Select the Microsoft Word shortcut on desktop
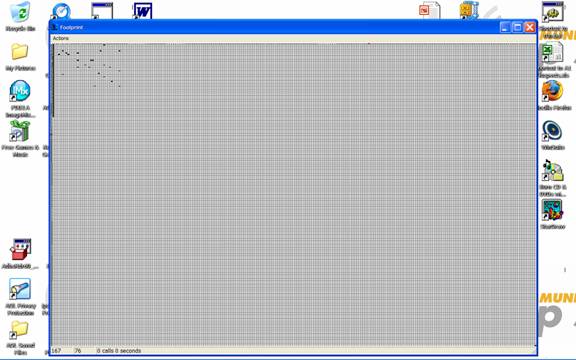 [143, 11]
